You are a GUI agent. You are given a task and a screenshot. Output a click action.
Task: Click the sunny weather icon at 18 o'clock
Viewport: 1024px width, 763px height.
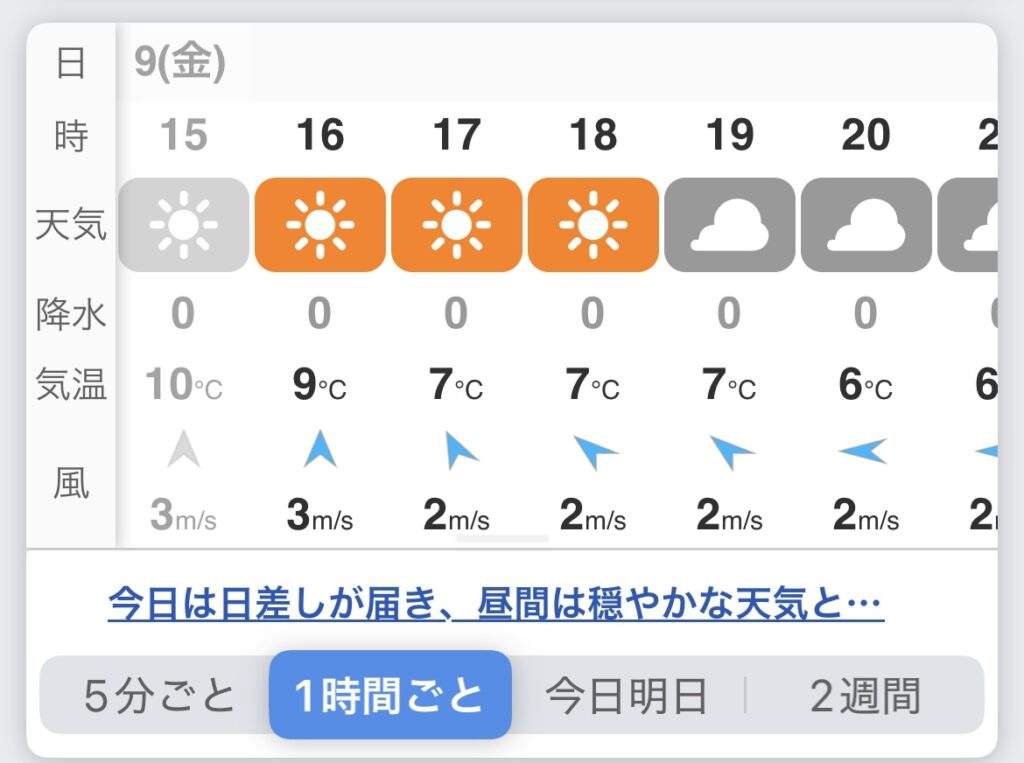(593, 225)
